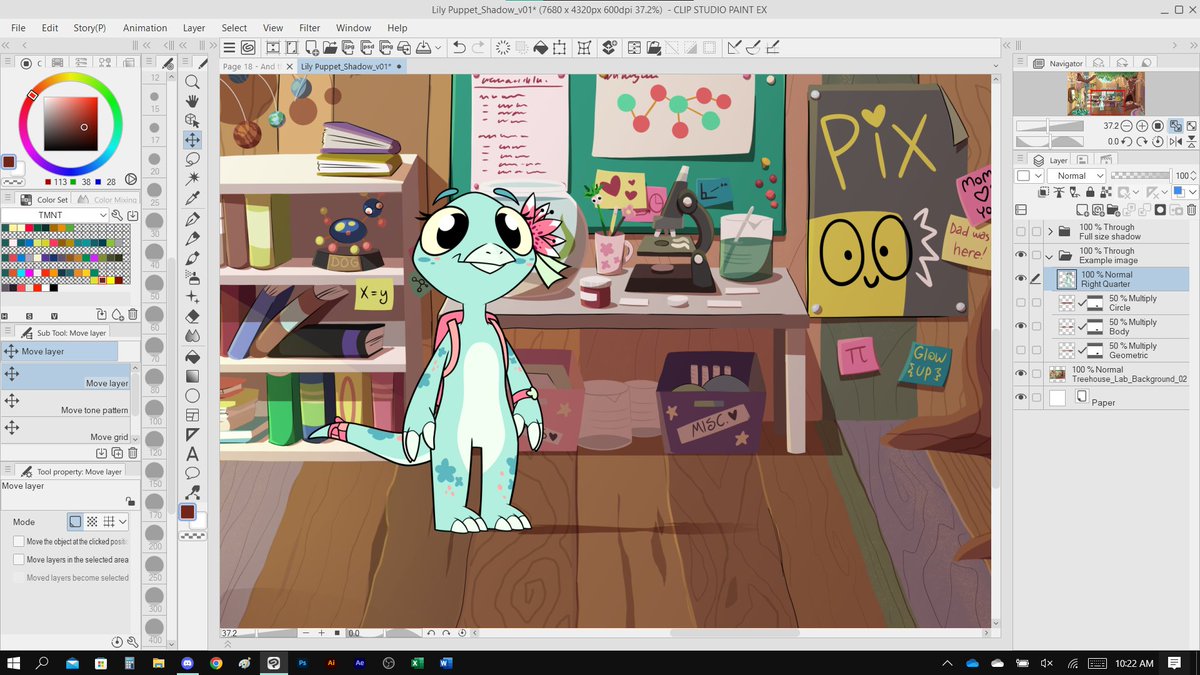
Task: Select the Eraser tool
Action: tap(192, 316)
